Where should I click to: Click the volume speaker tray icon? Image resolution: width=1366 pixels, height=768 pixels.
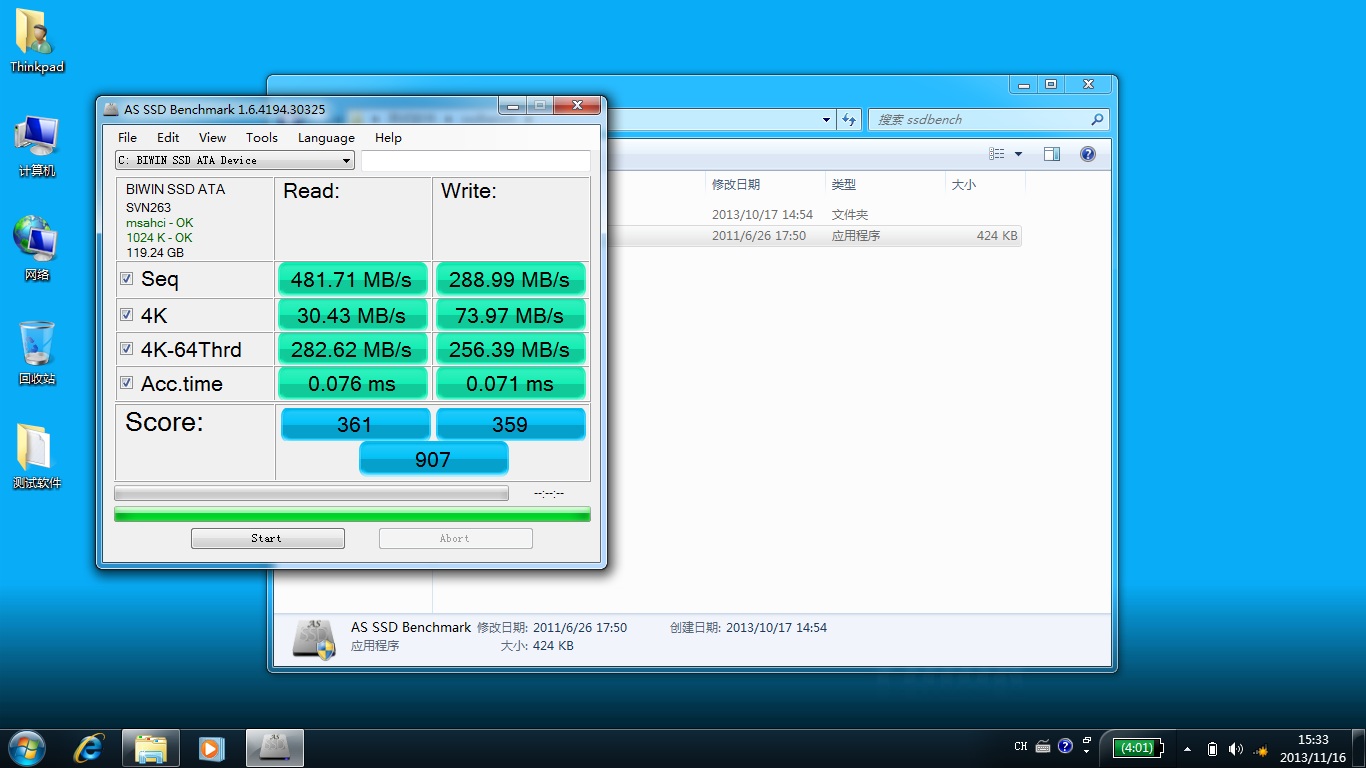tap(1235, 749)
